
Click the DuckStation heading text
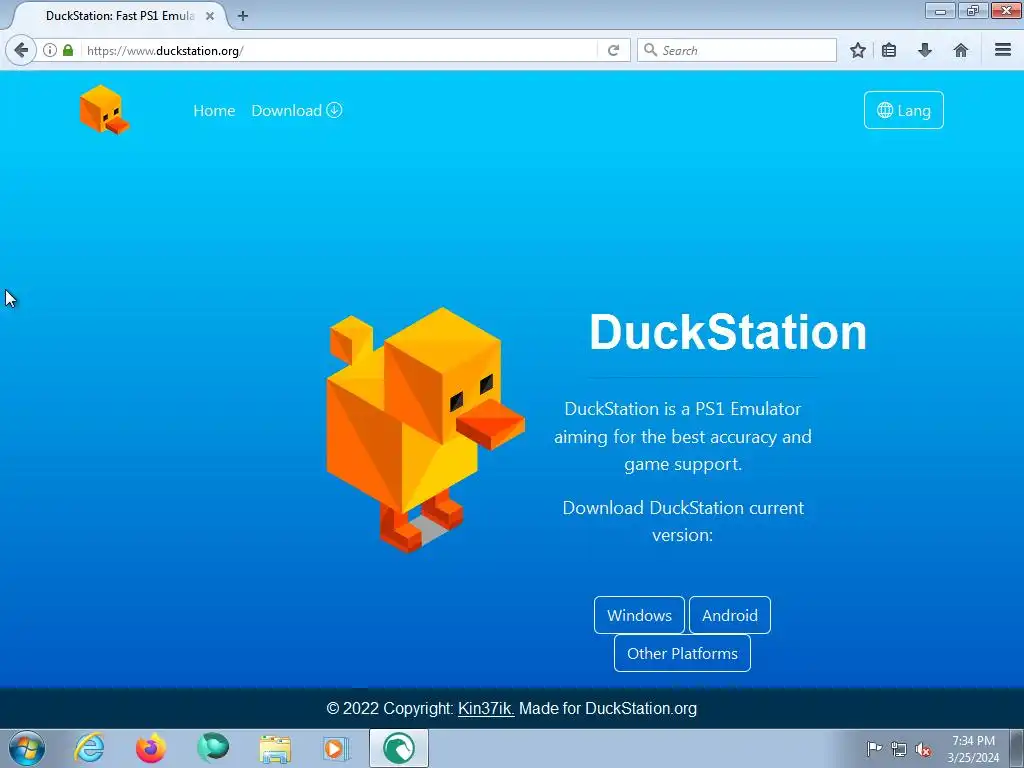click(x=728, y=332)
